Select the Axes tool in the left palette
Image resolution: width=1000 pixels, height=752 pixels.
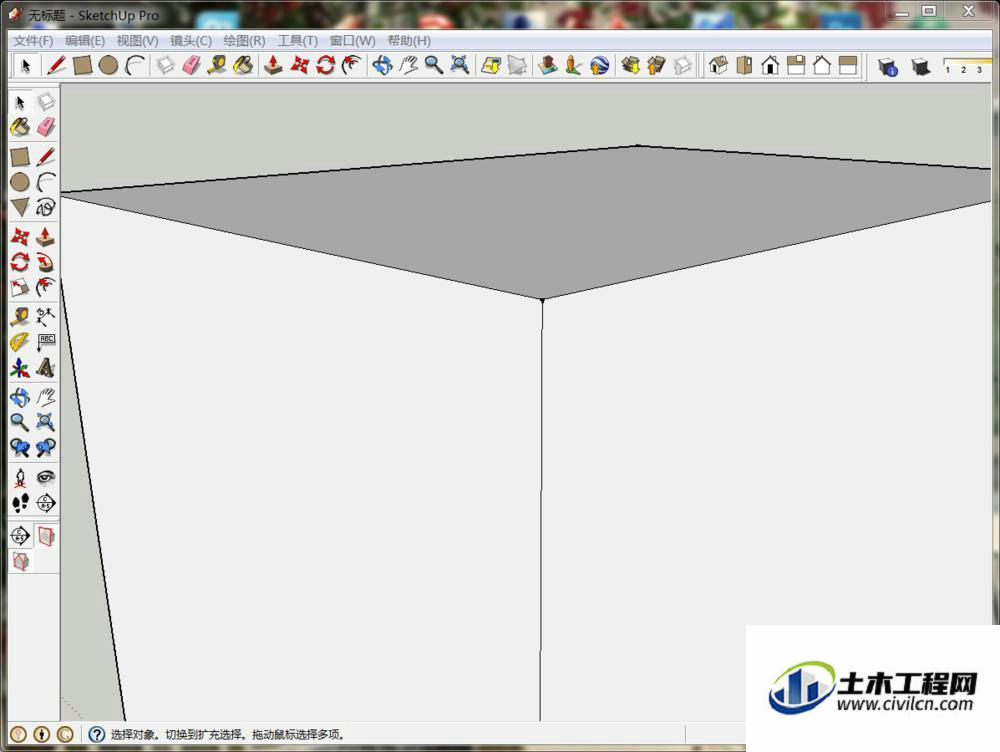coord(20,368)
